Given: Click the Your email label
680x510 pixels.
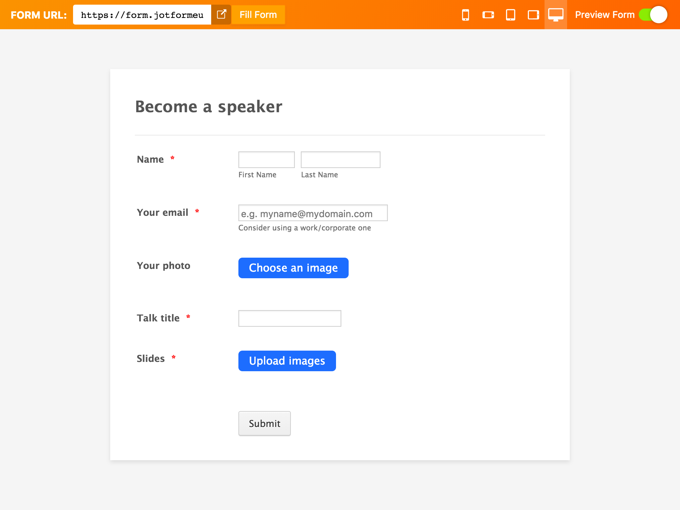Looking at the screenshot, I should click(x=162, y=213).
